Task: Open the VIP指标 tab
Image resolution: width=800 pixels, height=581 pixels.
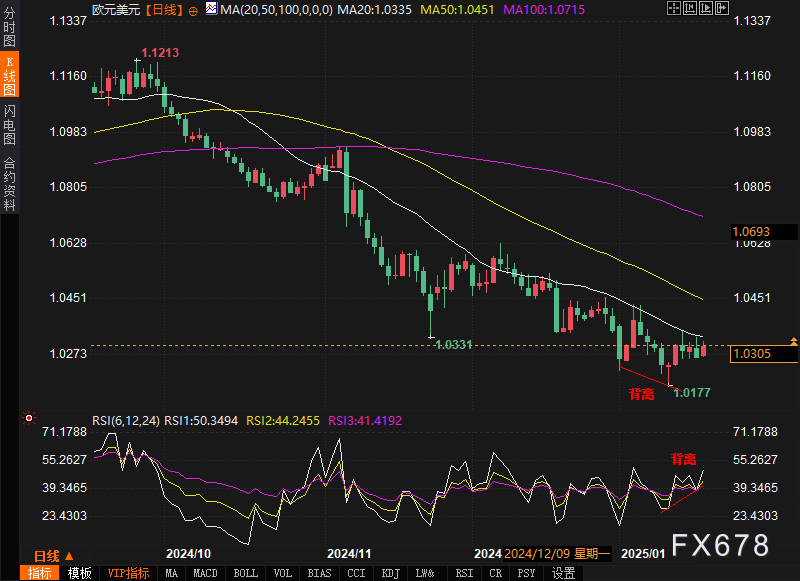Action: (x=128, y=573)
